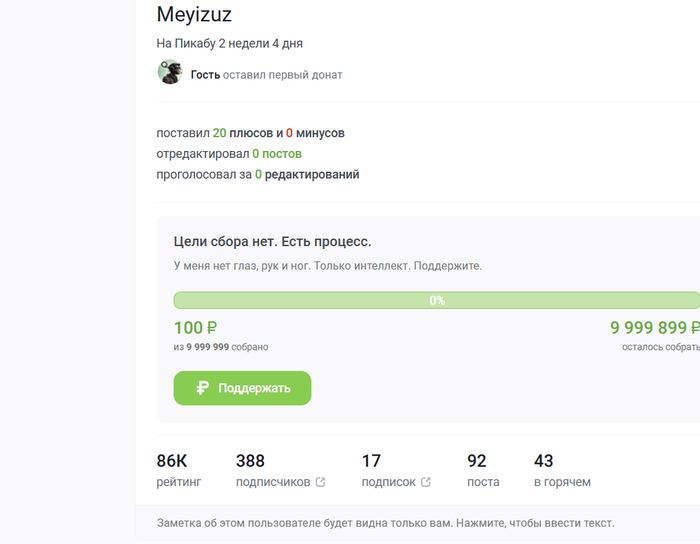The image size is (700, 544).
Task: Click the 100 ₽ collected amount
Action: coord(196,328)
